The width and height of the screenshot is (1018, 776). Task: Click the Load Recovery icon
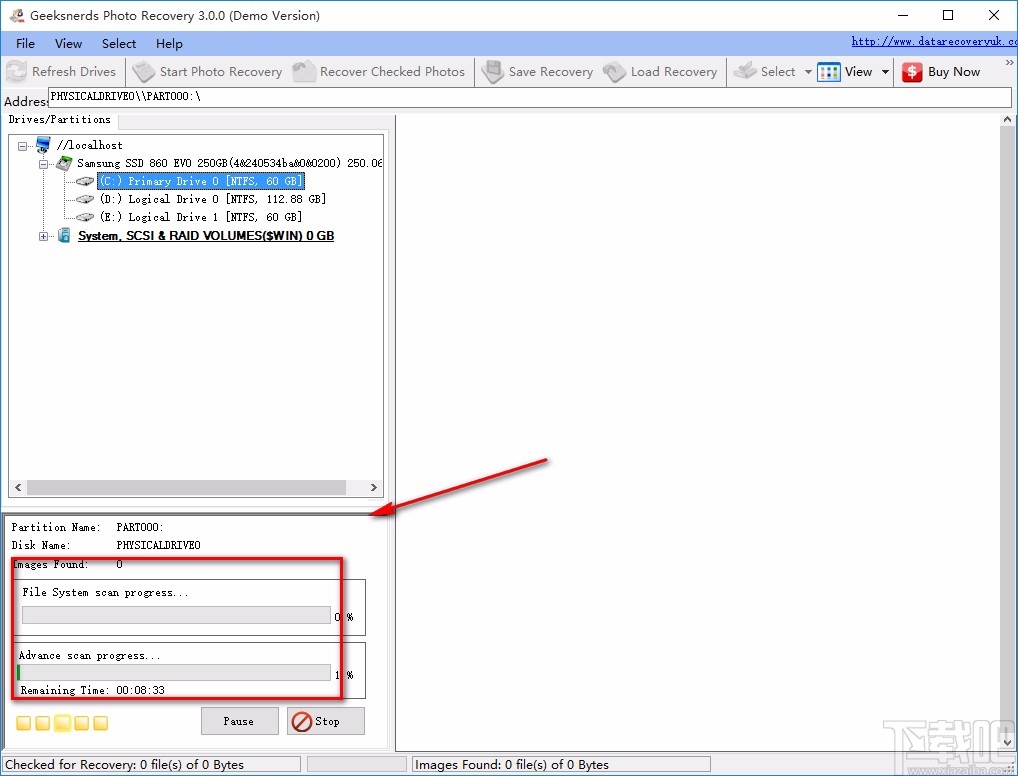coord(614,71)
